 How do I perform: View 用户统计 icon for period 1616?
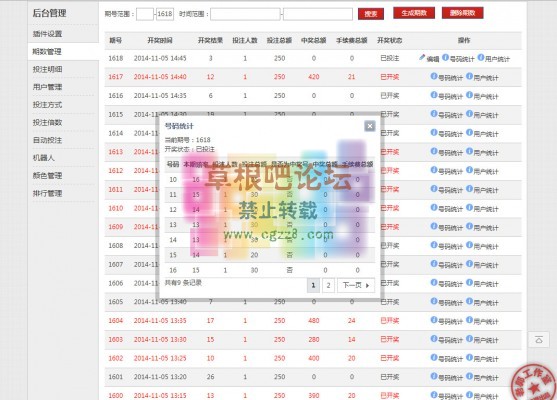469,95
